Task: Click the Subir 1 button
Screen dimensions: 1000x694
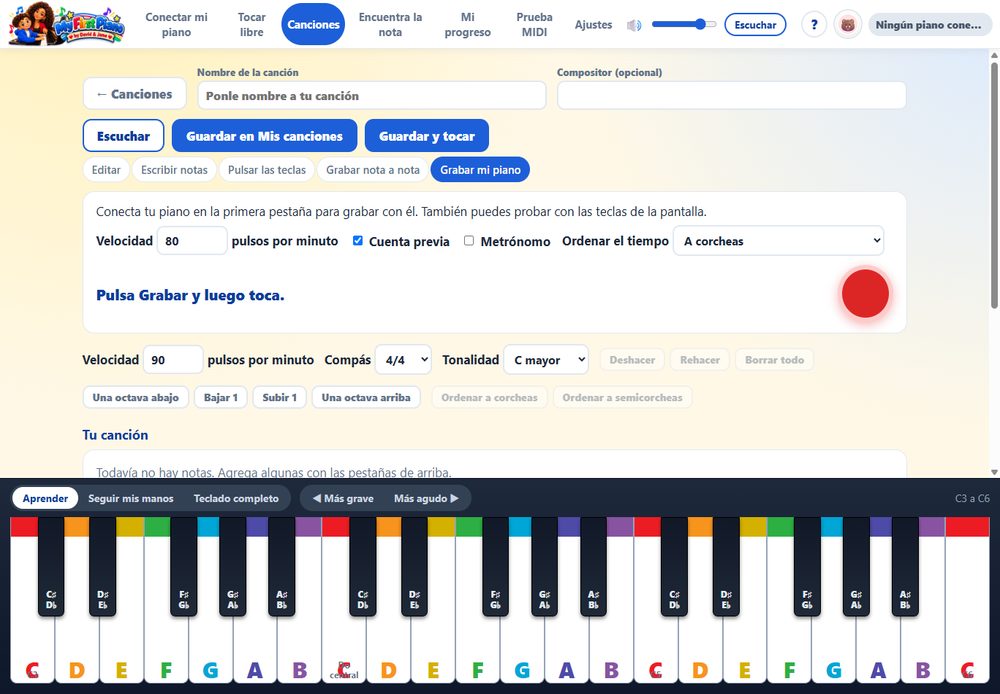Action: coord(279,397)
